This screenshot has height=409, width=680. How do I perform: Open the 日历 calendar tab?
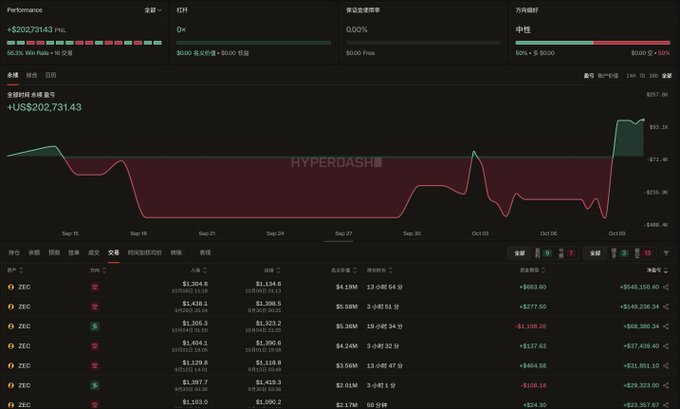pos(51,75)
